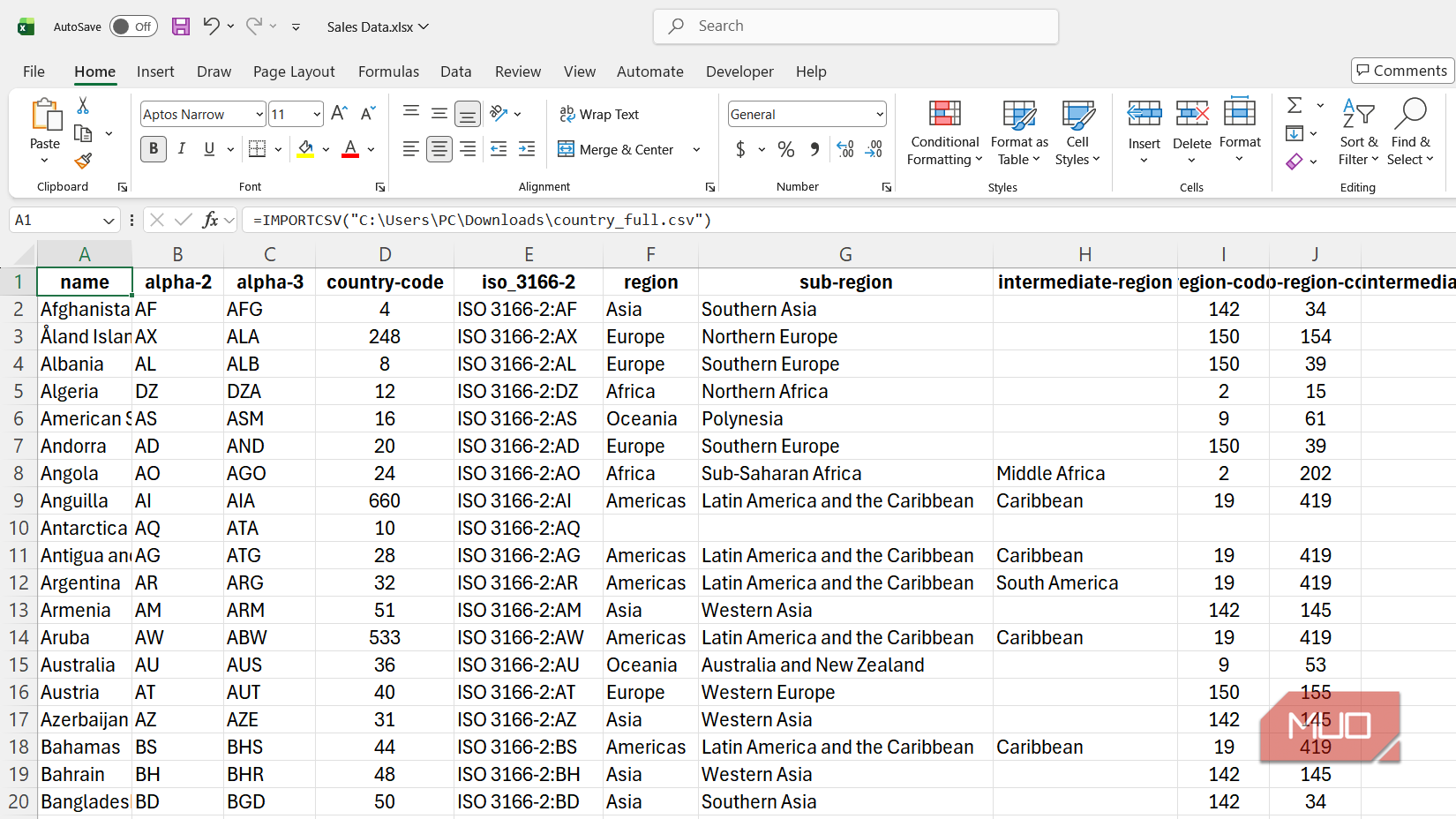Increase indent icon
1456x819 pixels.
(x=527, y=149)
